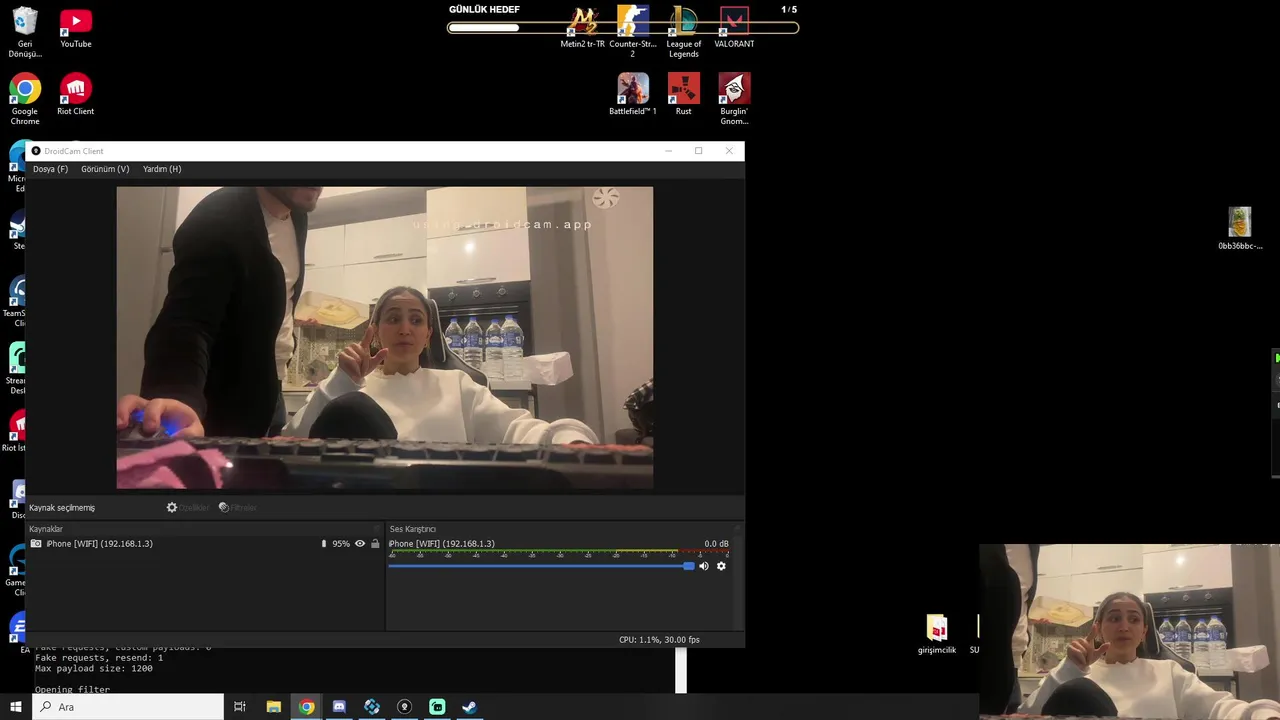Click the Kaynak seçilmemiş label
1280x720 pixels.
pos(62,508)
